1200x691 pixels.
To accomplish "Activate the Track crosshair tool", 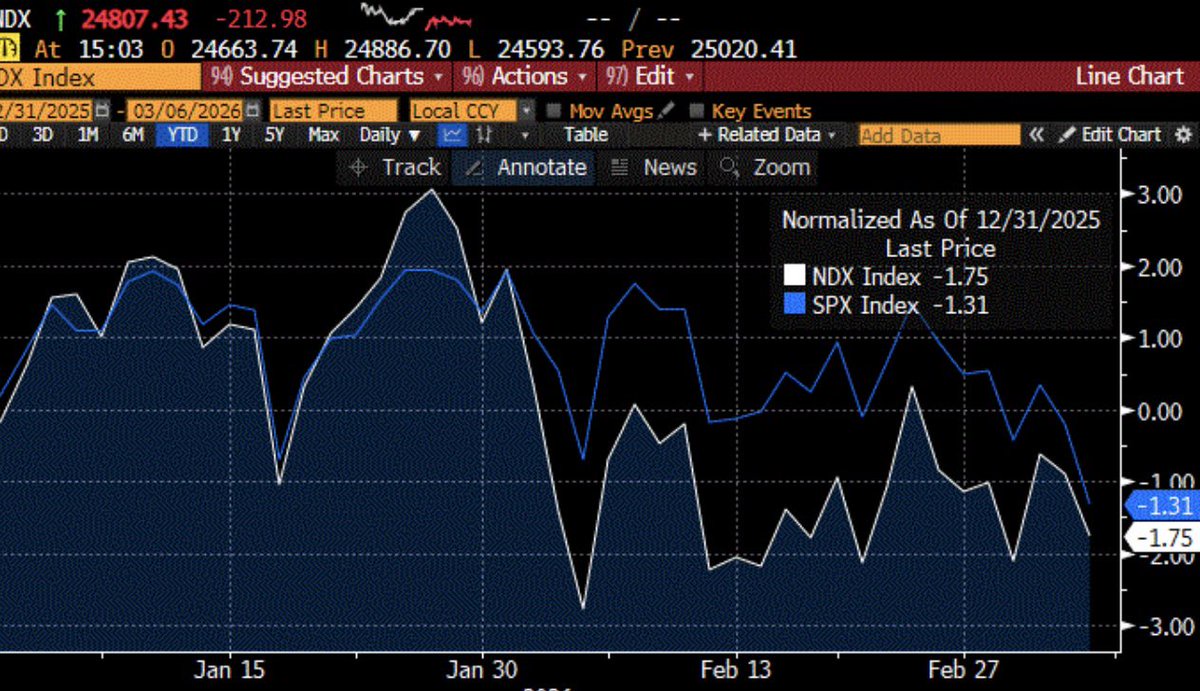I will pos(394,168).
